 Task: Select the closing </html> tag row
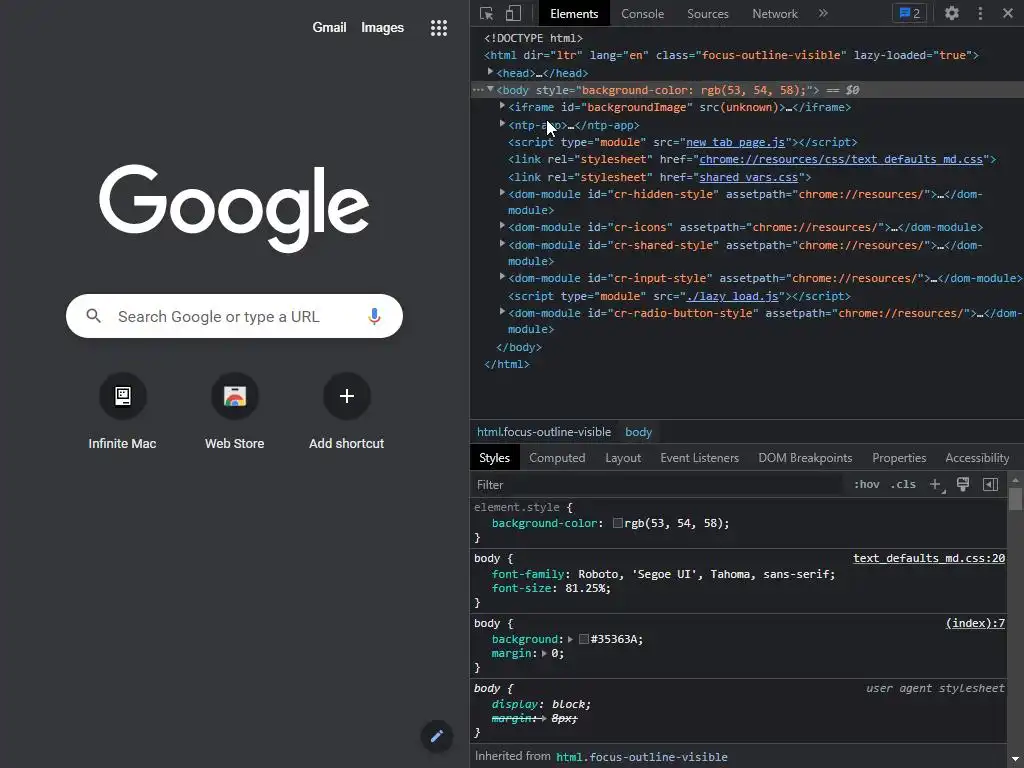pyautogui.click(x=507, y=364)
